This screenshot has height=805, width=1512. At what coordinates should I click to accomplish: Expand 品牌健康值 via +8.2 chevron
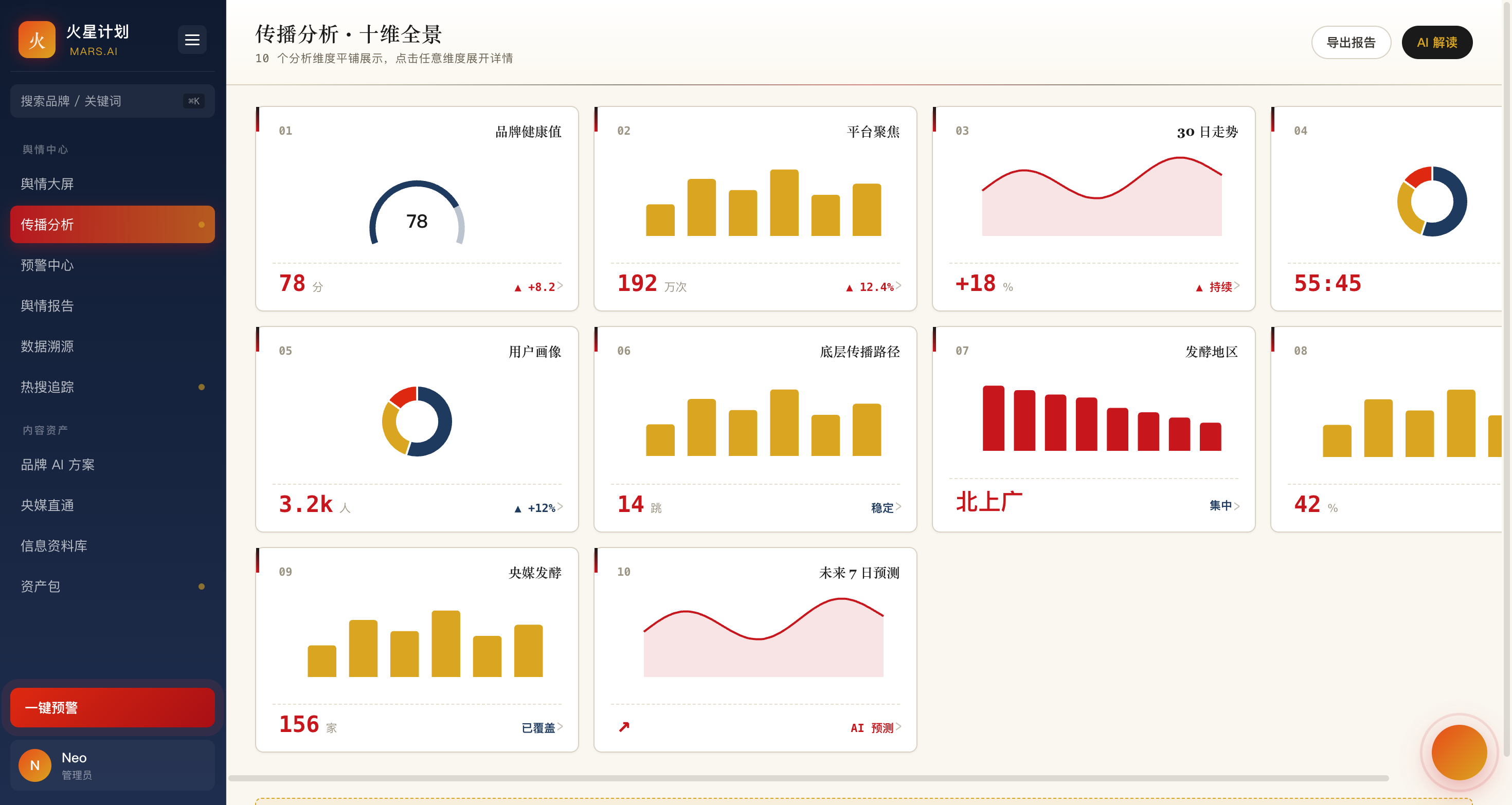pos(560,286)
